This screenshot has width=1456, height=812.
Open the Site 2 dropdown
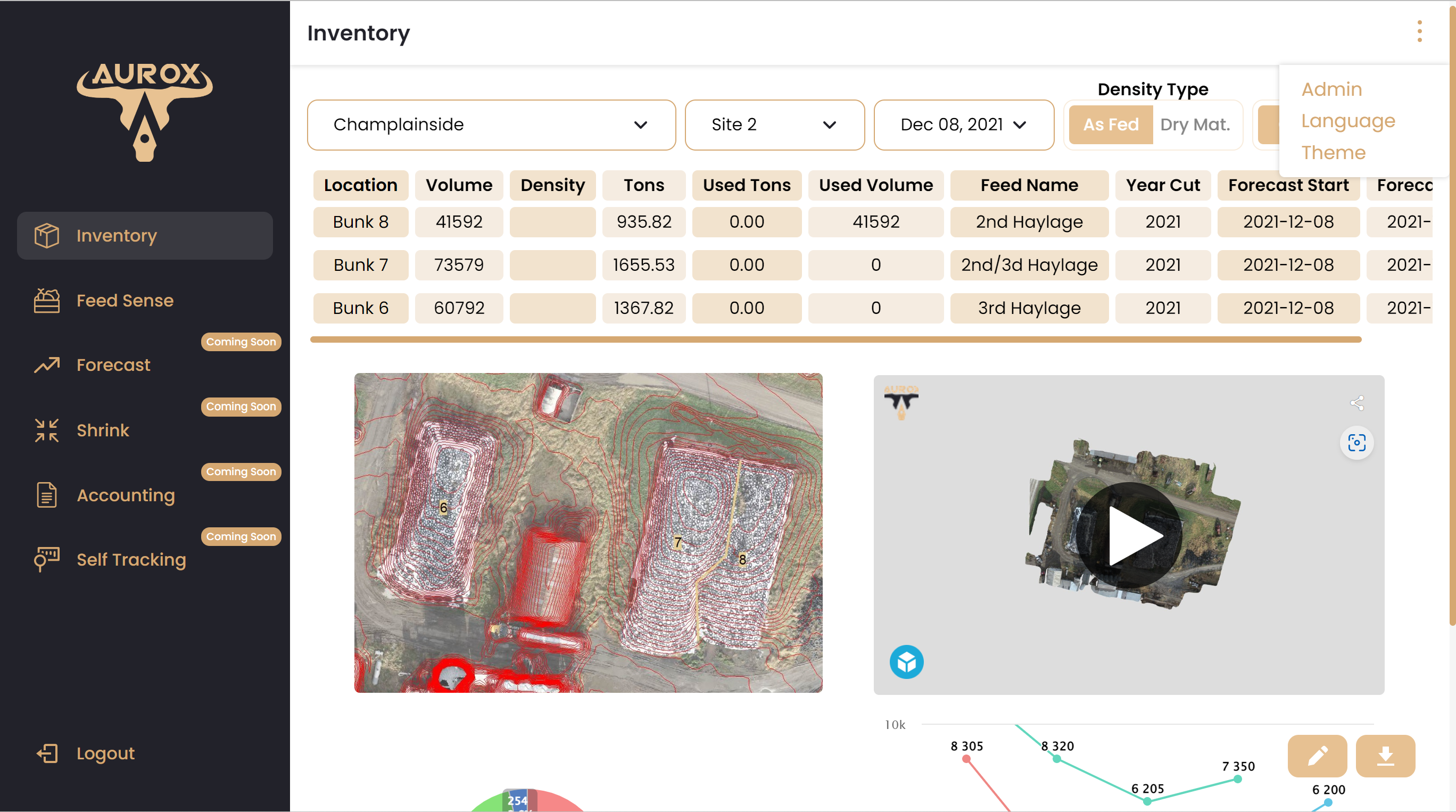pyautogui.click(x=774, y=125)
